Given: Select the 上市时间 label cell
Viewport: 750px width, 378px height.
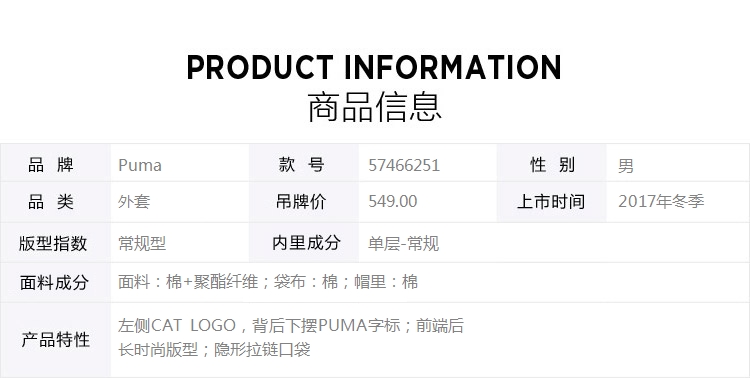Looking at the screenshot, I should tap(551, 202).
